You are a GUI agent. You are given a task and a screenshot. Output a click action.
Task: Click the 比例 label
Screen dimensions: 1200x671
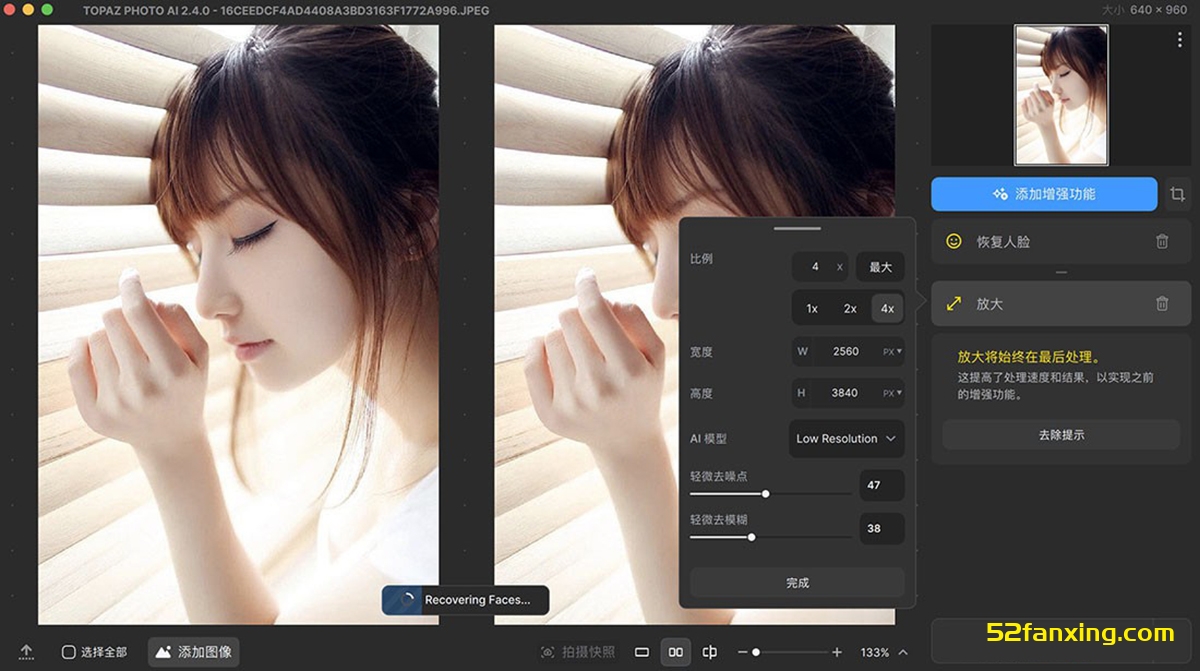(702, 259)
